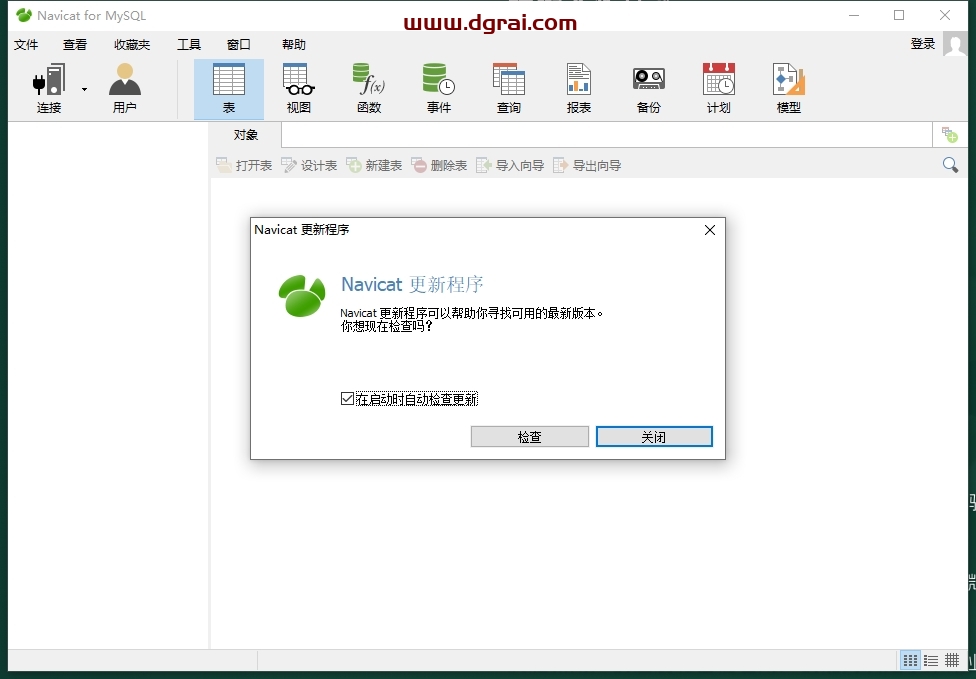Click 打开表 open table button
The image size is (976, 679).
point(244,165)
